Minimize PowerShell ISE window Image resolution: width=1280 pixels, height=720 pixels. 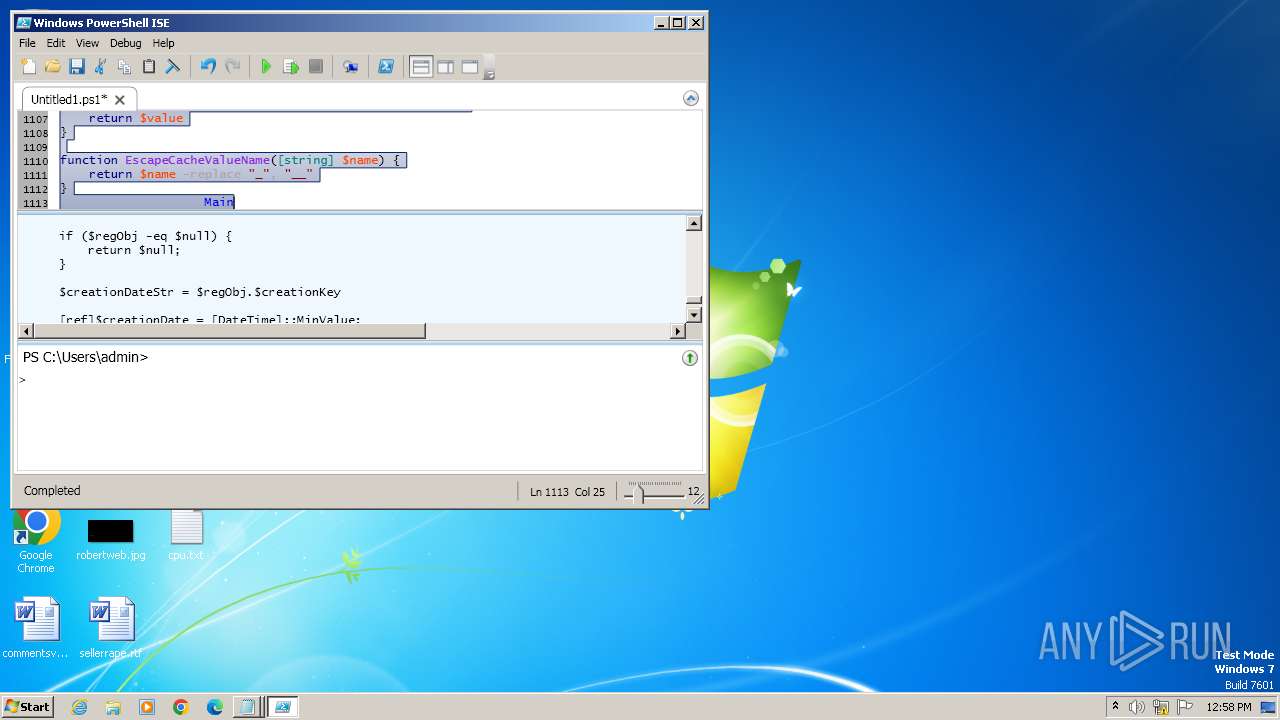click(661, 22)
